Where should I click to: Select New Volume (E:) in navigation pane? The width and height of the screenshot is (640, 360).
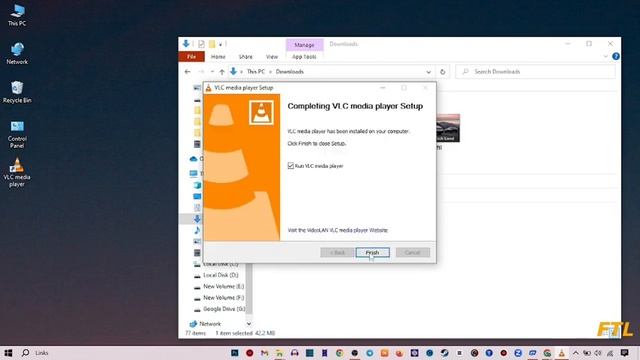click(x=224, y=287)
